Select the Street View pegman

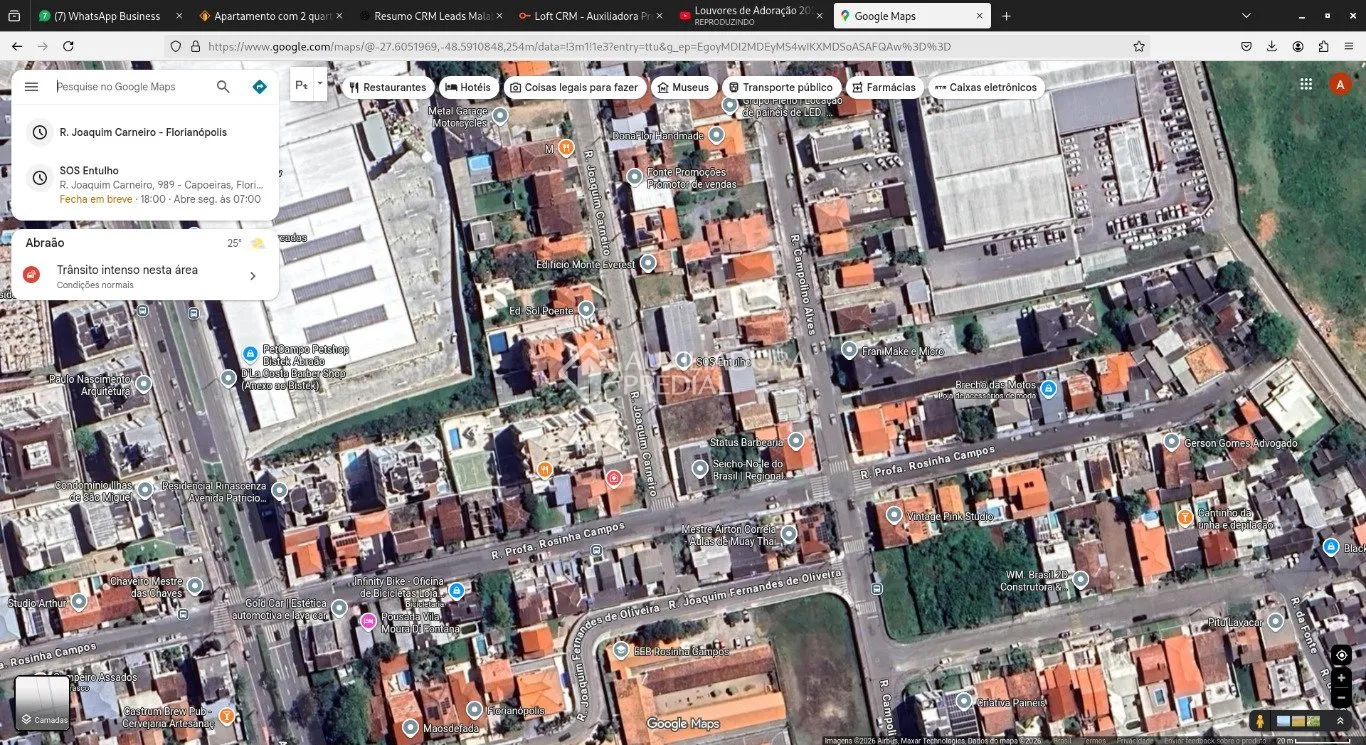1260,721
